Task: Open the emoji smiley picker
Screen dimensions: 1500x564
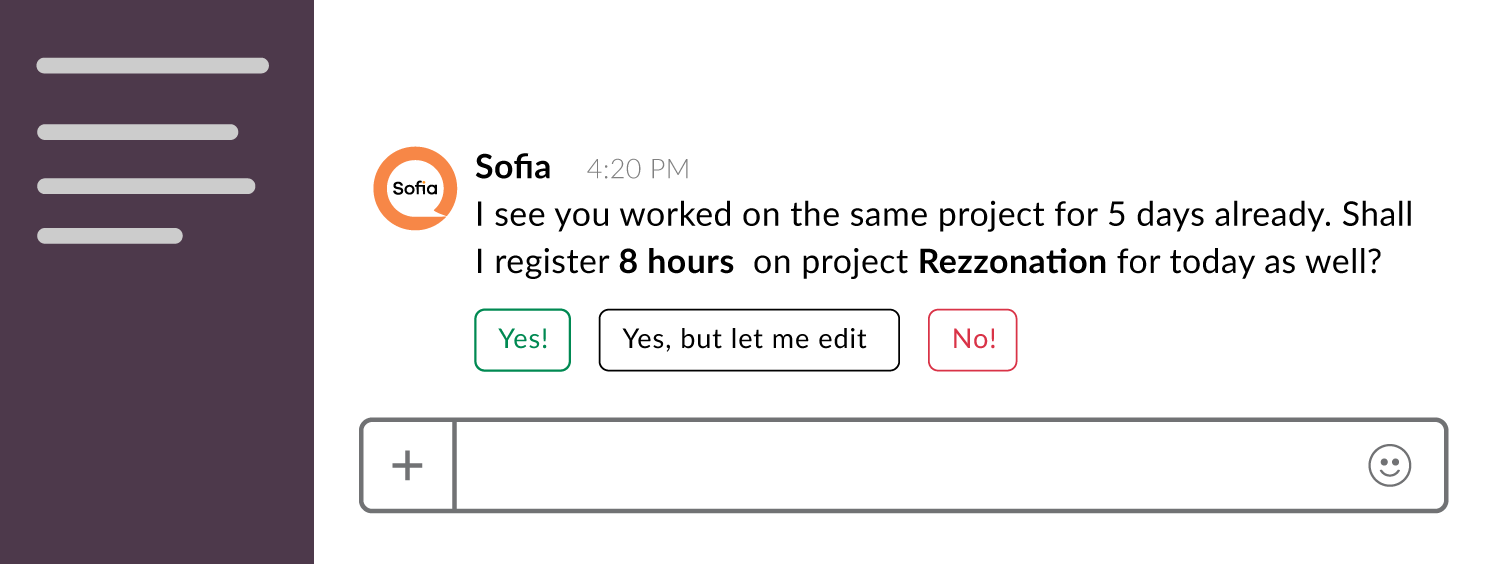Action: (x=1389, y=466)
